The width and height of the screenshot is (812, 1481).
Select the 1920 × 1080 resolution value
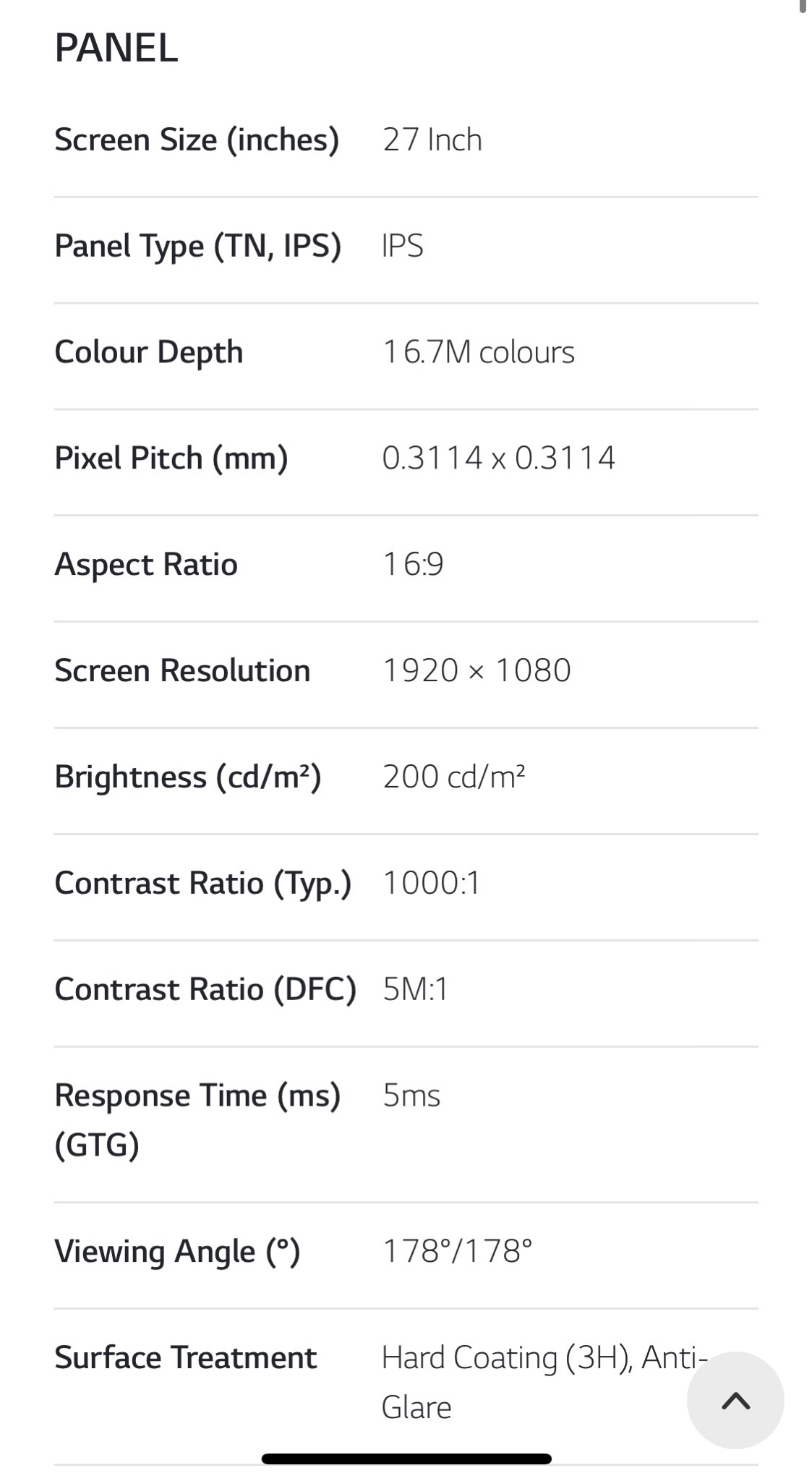point(477,670)
